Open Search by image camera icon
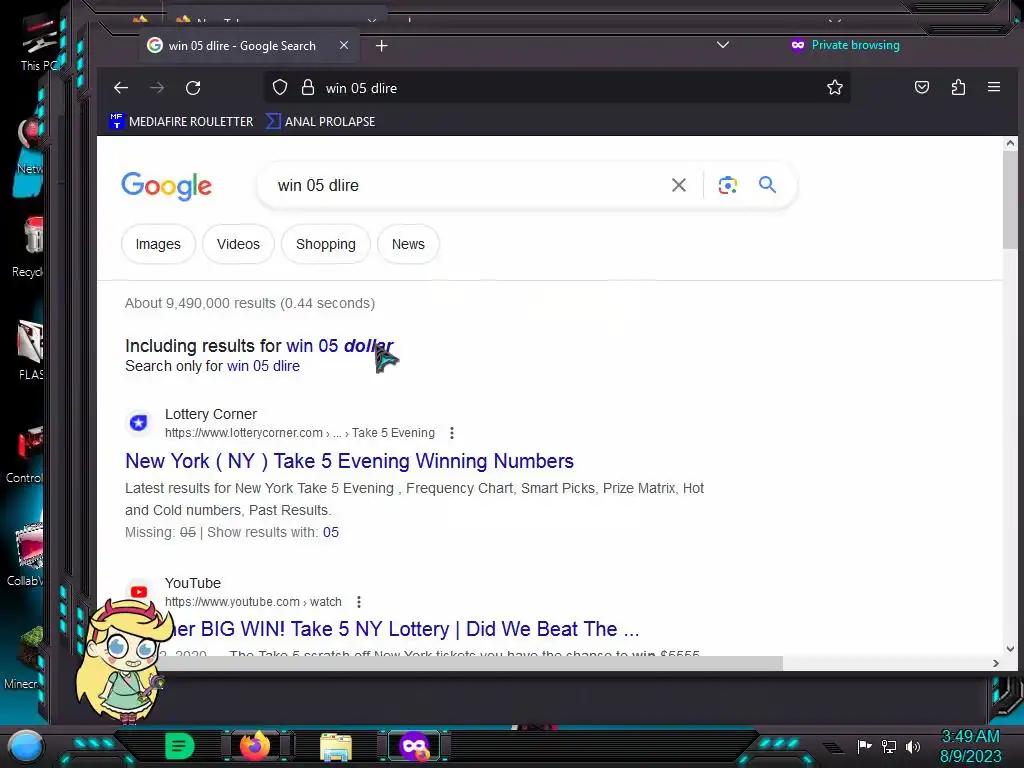Screen dimensions: 1024x768 (x=728, y=185)
